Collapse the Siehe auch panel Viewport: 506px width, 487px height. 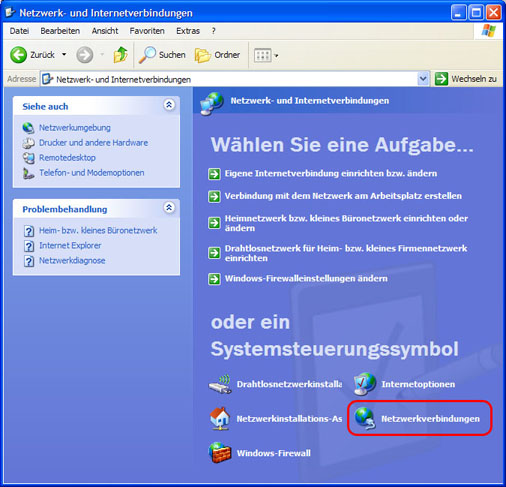click(x=169, y=105)
